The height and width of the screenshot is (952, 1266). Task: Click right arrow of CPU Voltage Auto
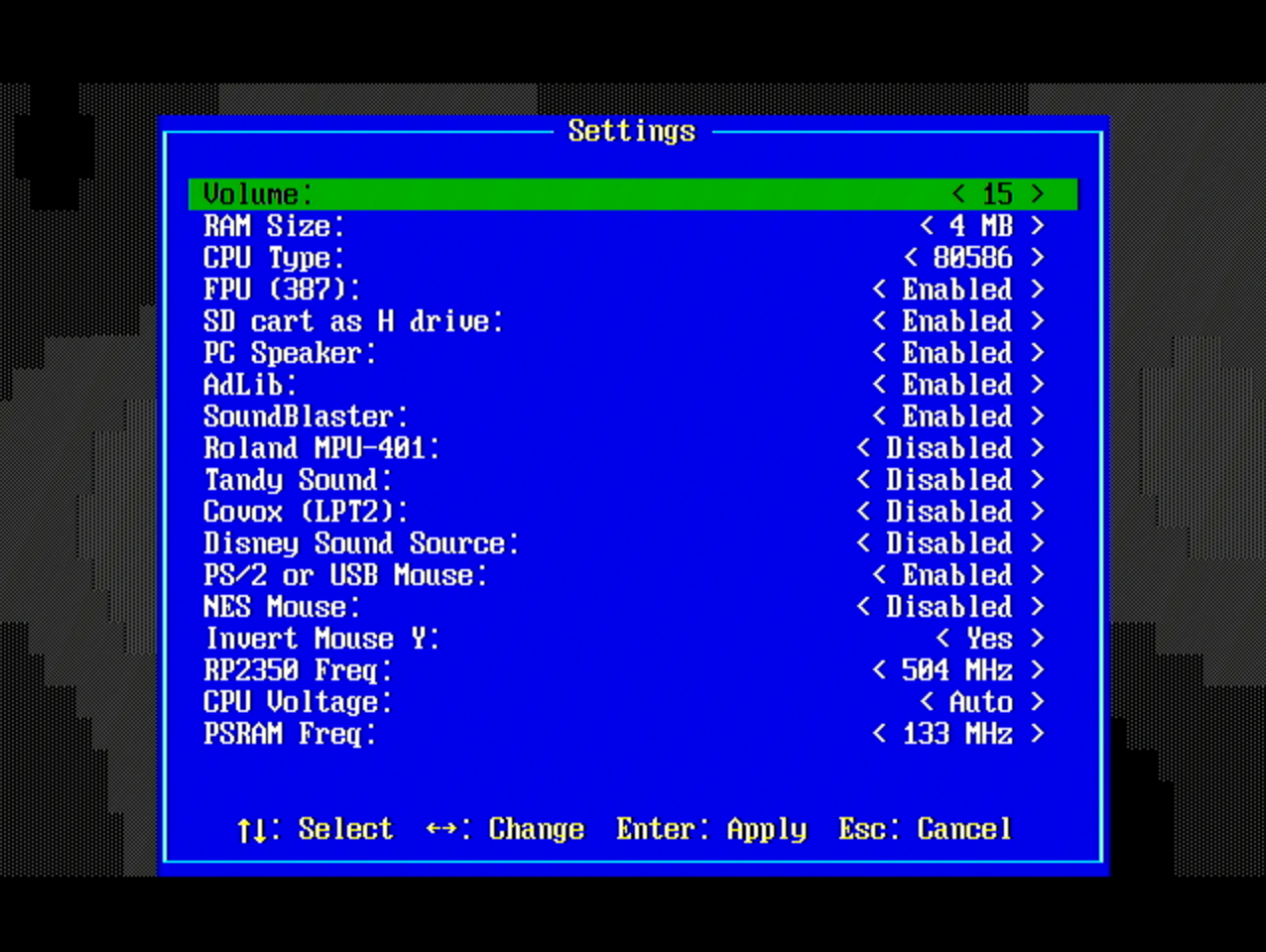(x=1037, y=702)
